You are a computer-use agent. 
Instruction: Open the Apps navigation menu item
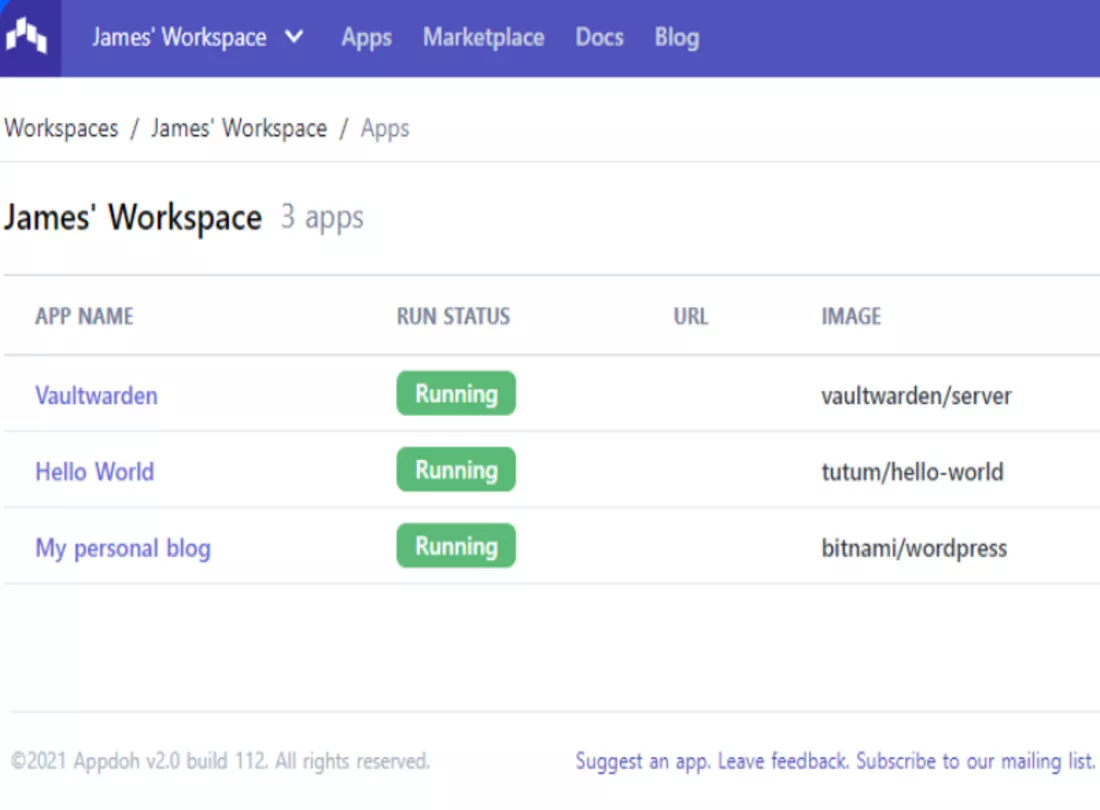[x=366, y=38]
